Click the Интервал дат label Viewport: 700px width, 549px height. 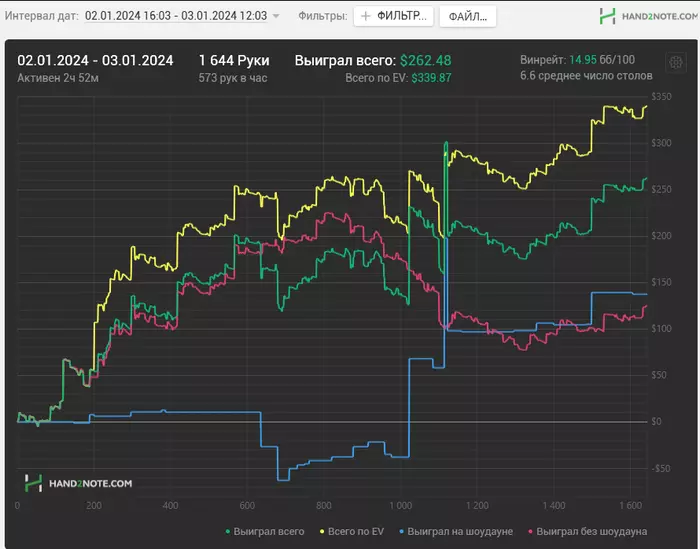42,16
